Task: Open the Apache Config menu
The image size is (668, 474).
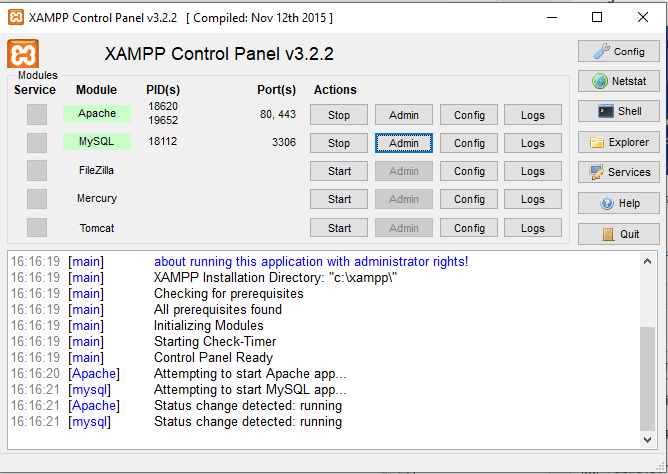Action: [x=469, y=115]
